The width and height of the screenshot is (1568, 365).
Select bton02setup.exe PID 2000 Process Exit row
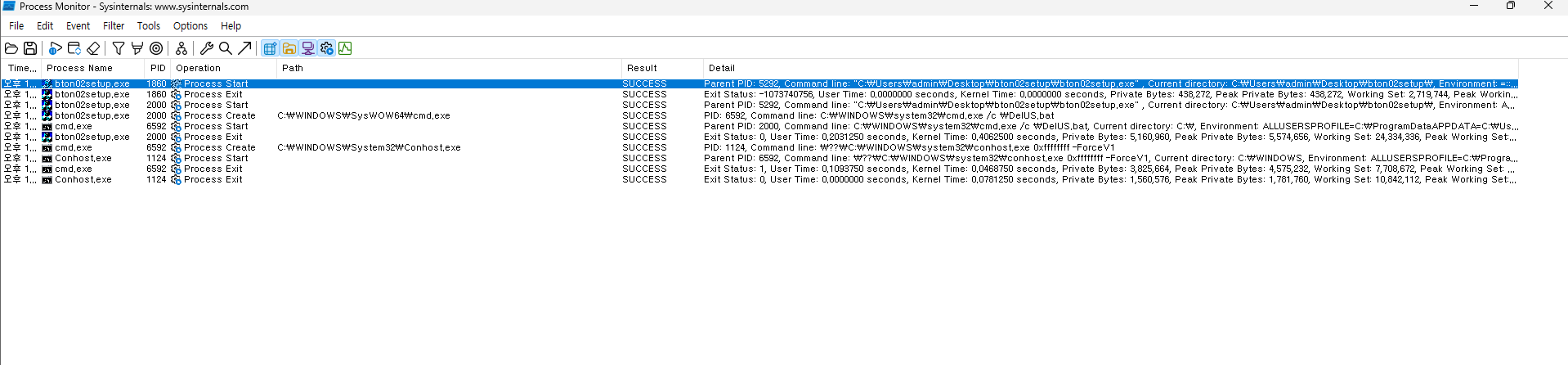tap(759, 137)
